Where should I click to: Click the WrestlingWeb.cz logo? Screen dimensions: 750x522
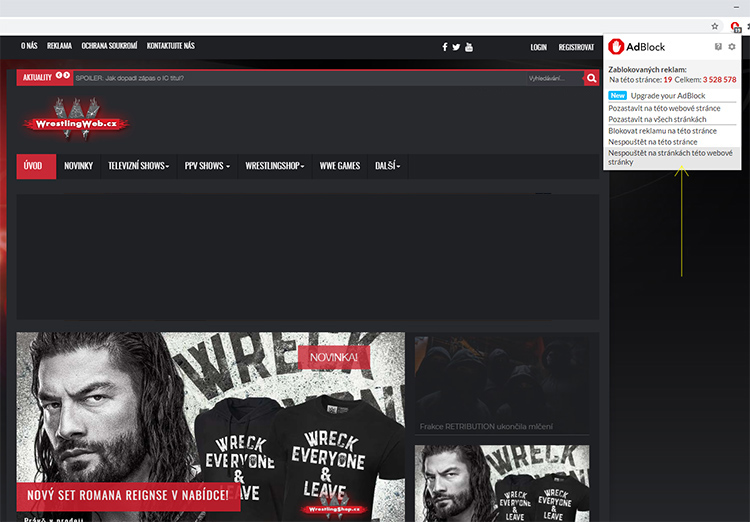[76, 120]
